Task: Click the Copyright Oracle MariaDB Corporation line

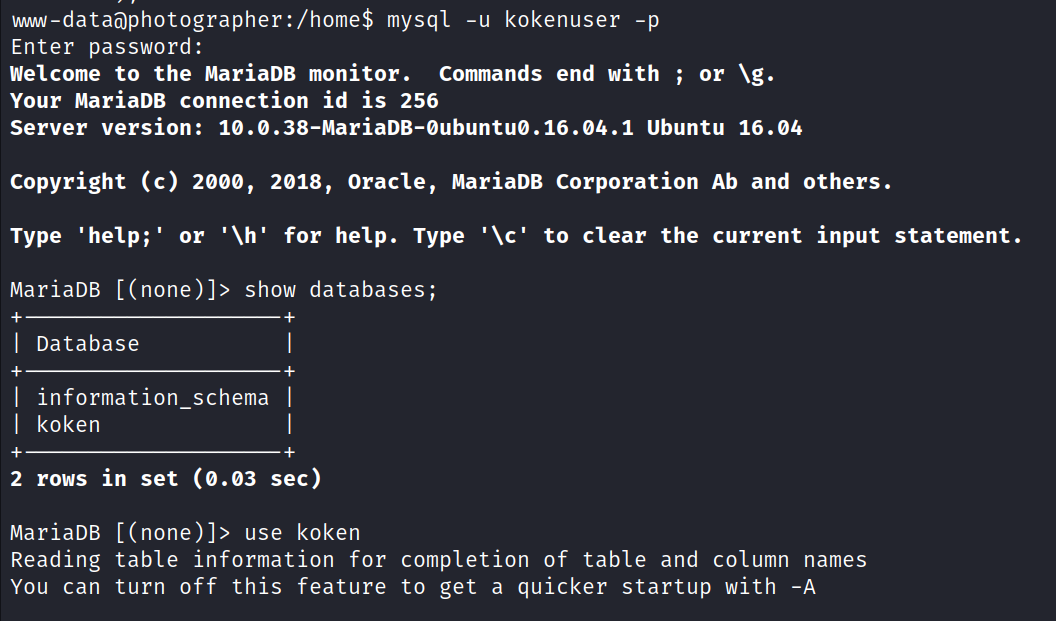Action: (x=450, y=182)
